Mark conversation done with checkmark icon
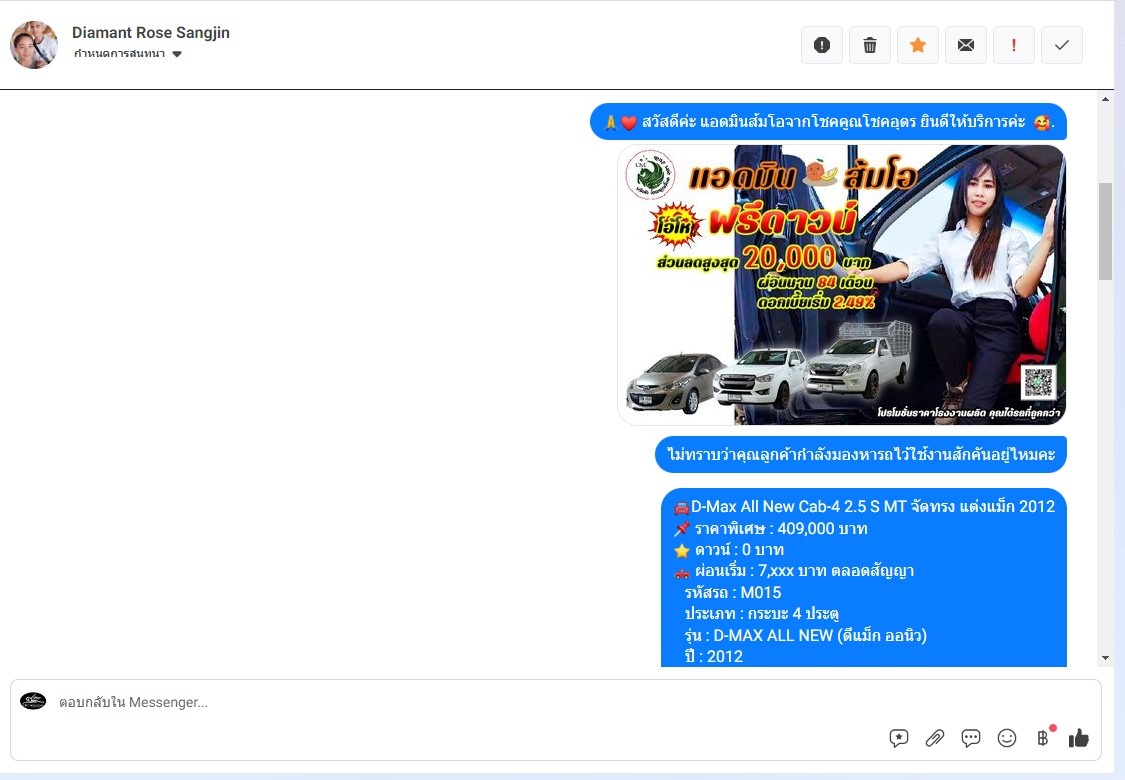Viewport: 1125px width, 780px height. (1062, 45)
